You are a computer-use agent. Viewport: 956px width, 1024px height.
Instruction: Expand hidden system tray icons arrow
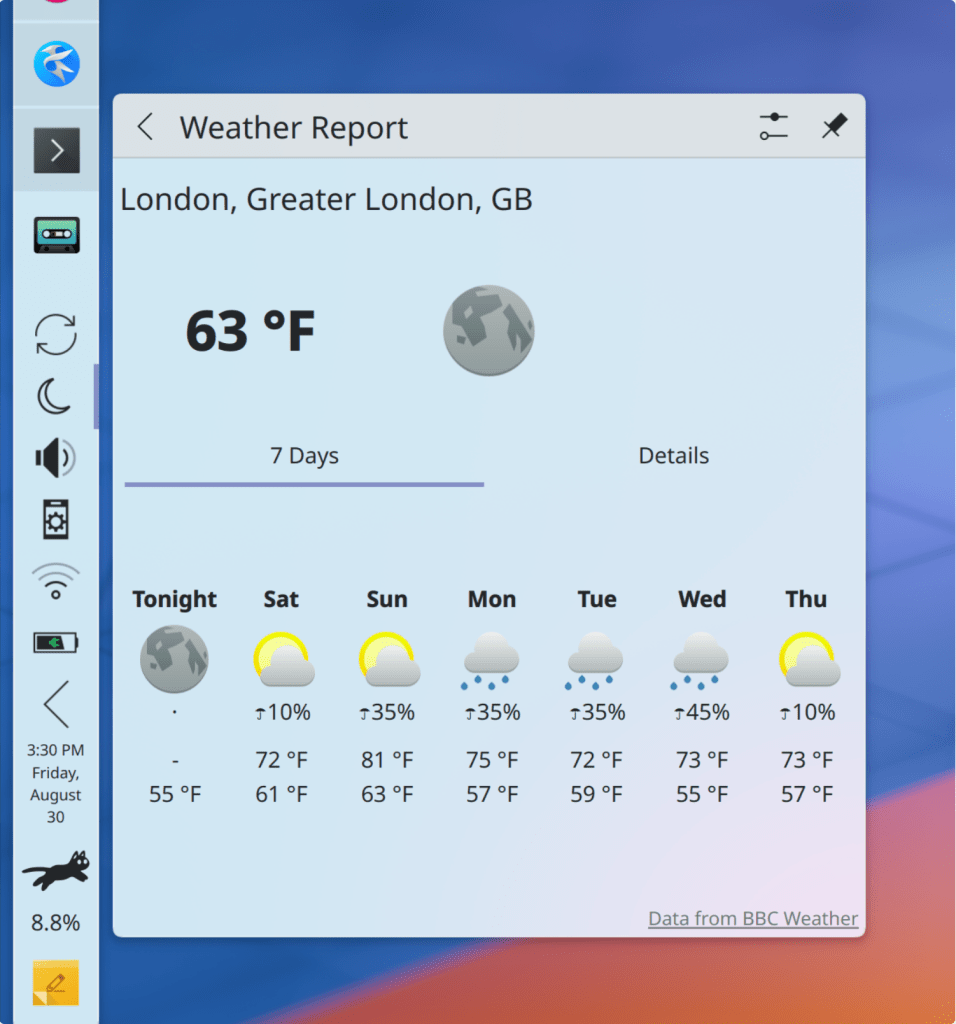tap(56, 704)
